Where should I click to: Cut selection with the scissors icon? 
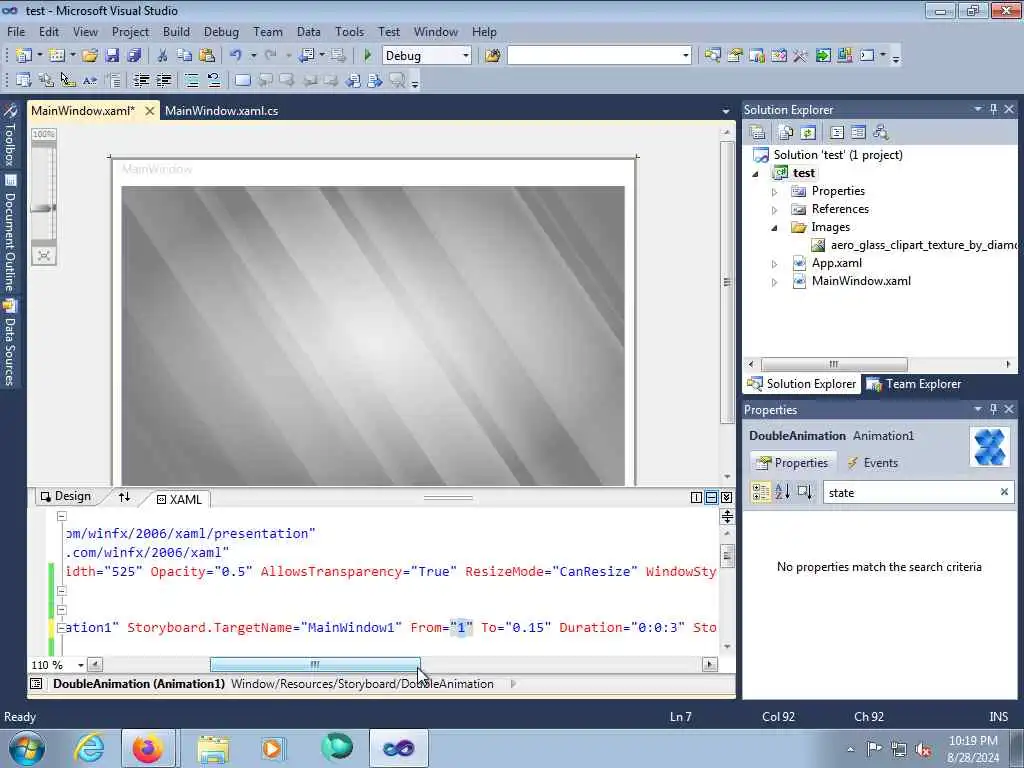(x=163, y=56)
